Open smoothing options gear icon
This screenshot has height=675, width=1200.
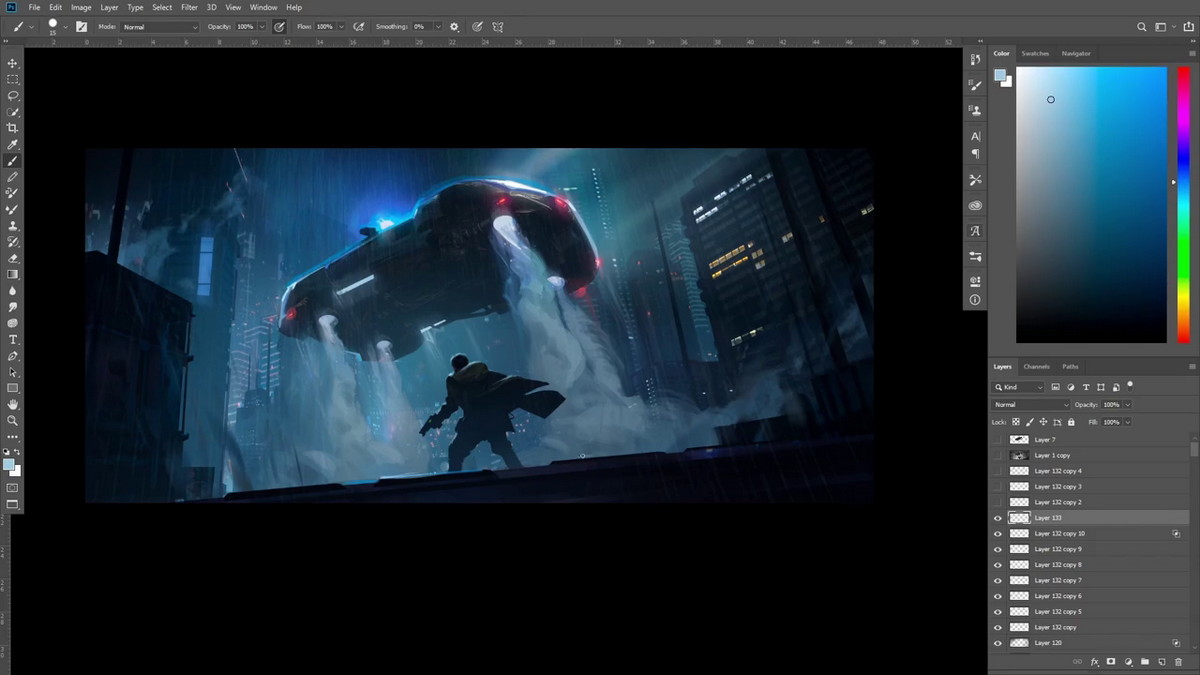pyautogui.click(x=455, y=27)
